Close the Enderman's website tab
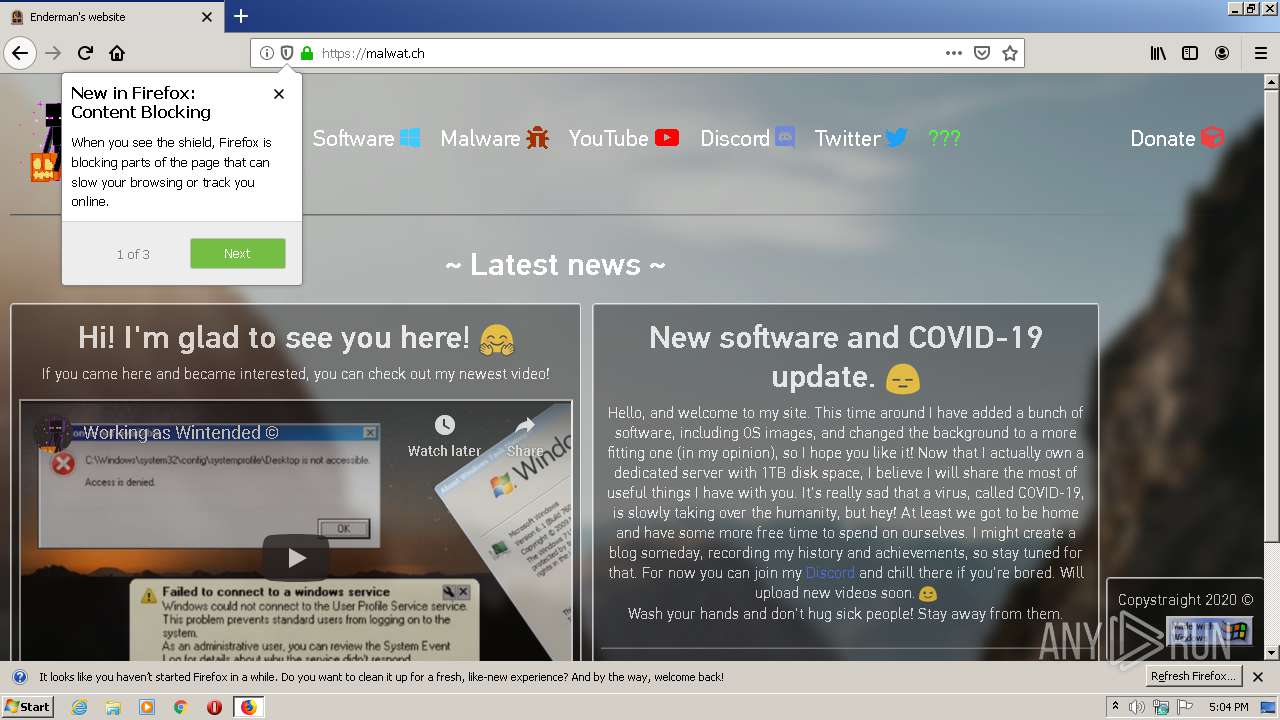The width and height of the screenshot is (1280, 720). [x=207, y=17]
